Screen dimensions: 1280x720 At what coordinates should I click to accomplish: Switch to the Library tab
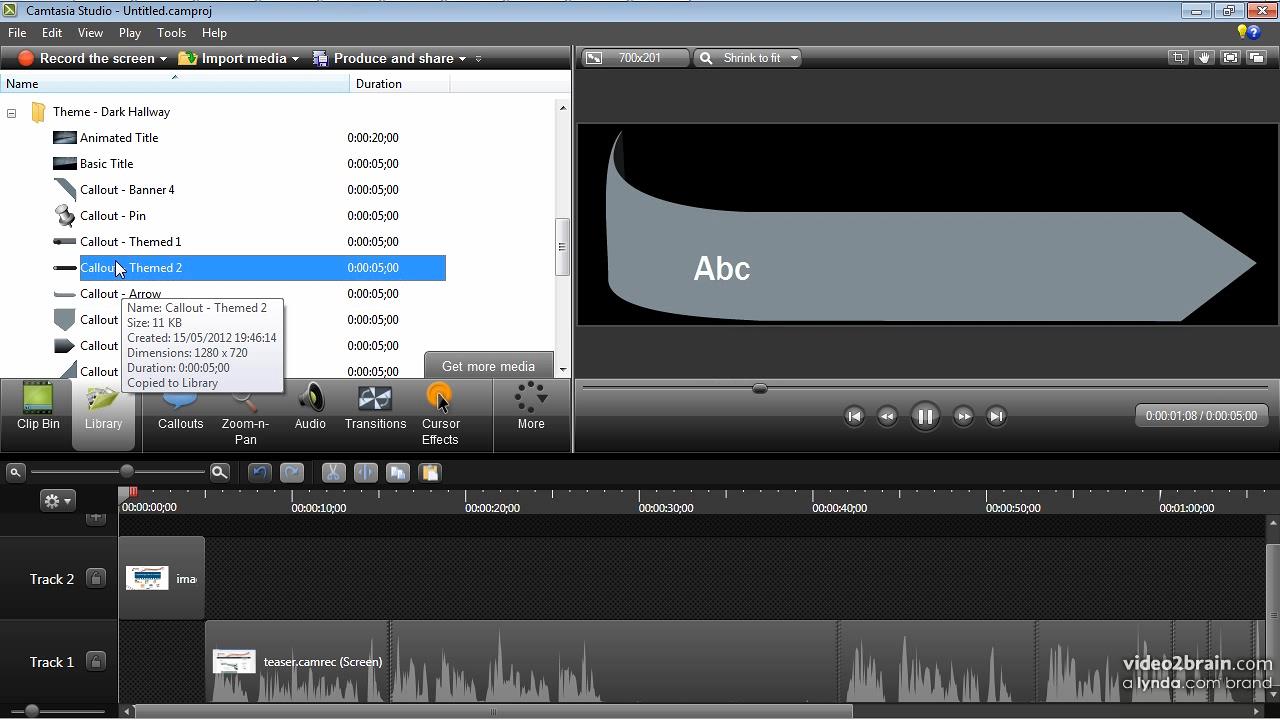click(103, 415)
